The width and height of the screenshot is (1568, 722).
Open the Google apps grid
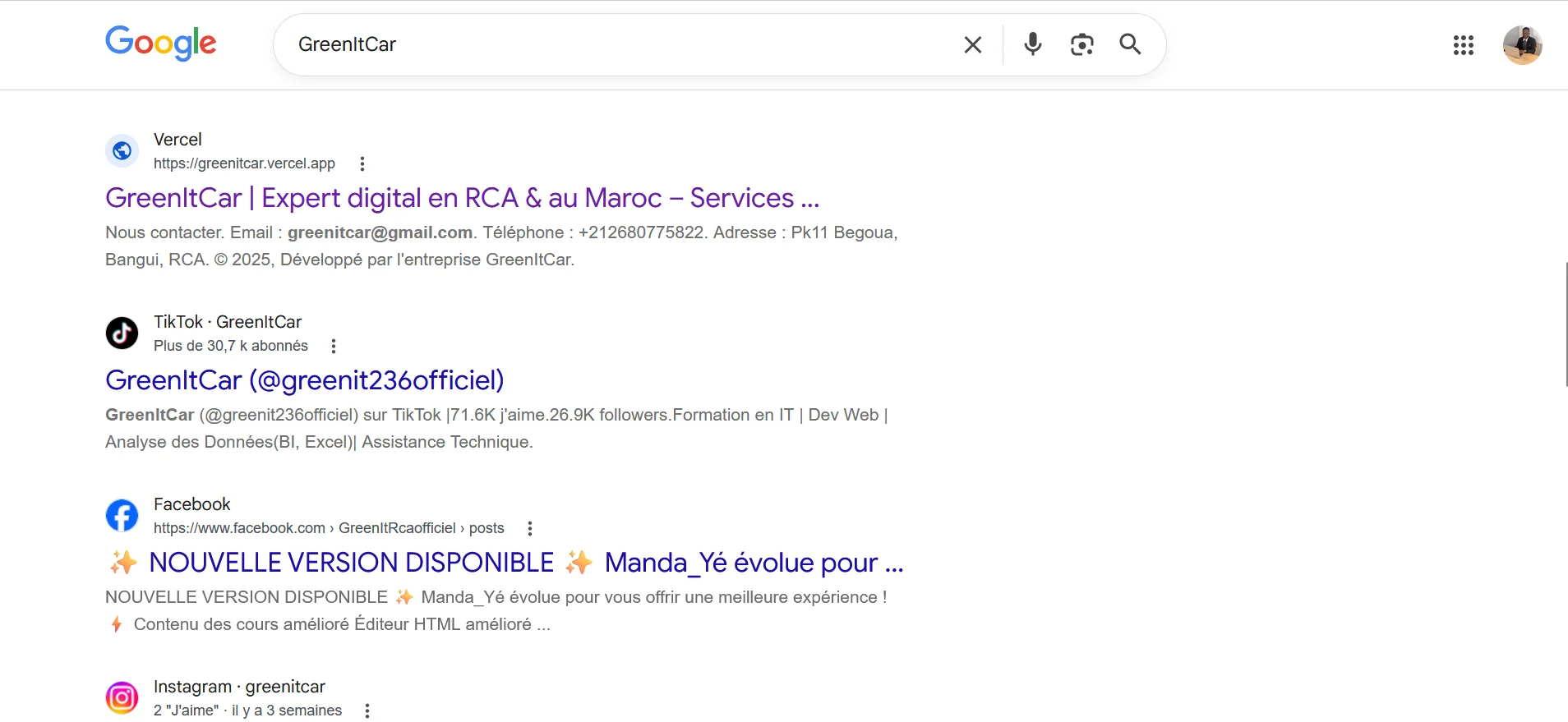coord(1464,45)
